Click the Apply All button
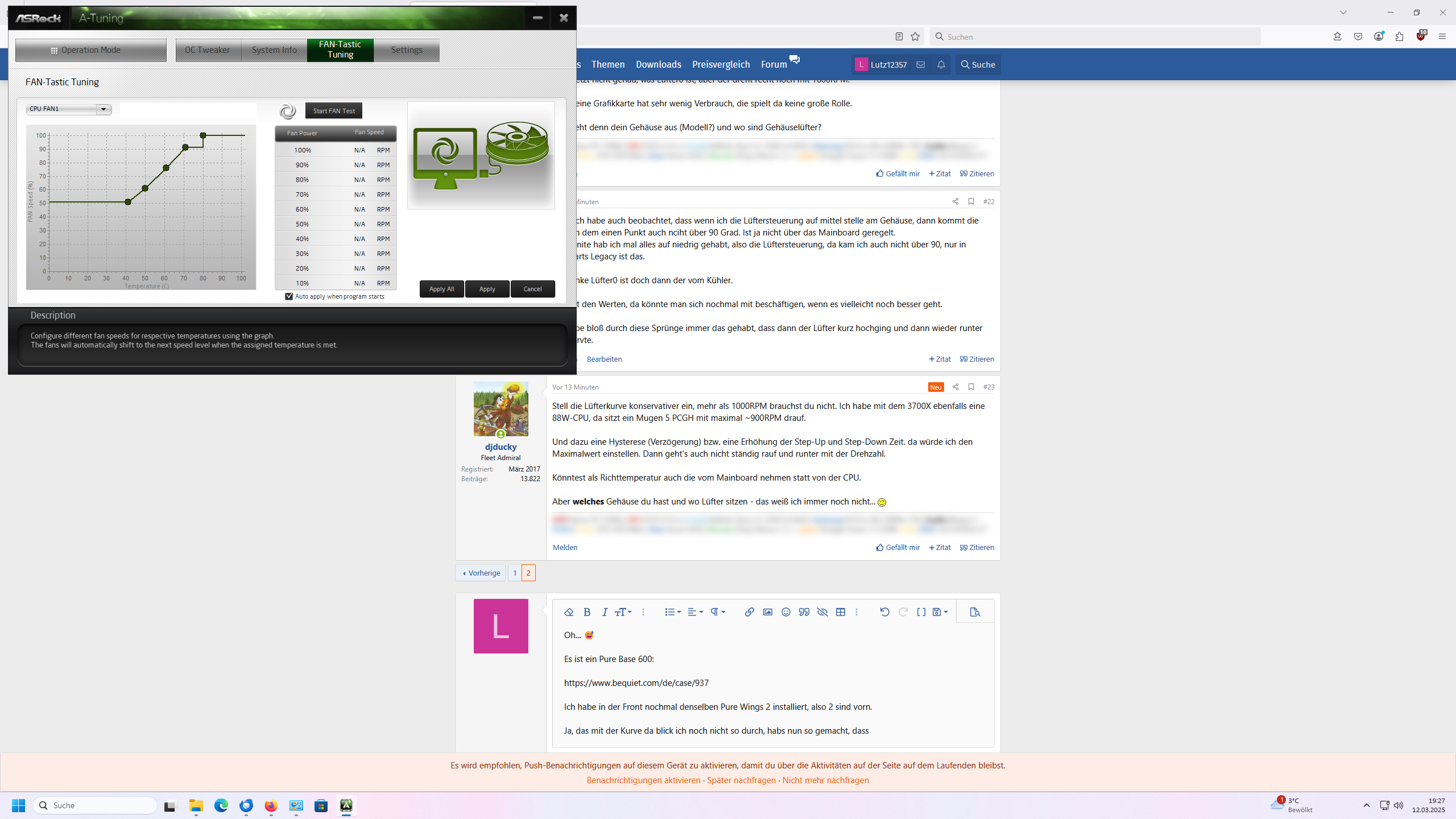 point(441,289)
